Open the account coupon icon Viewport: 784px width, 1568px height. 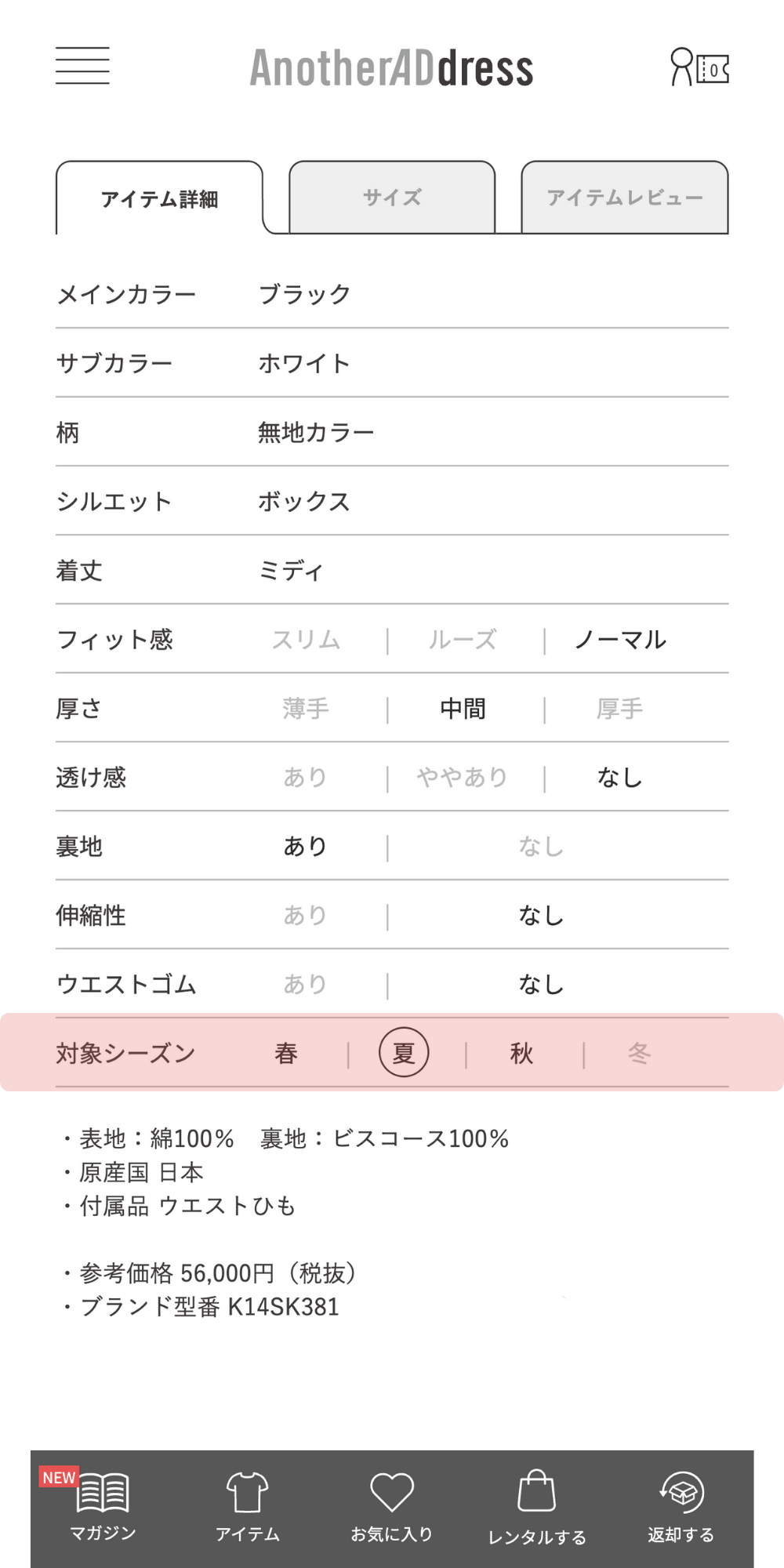699,67
